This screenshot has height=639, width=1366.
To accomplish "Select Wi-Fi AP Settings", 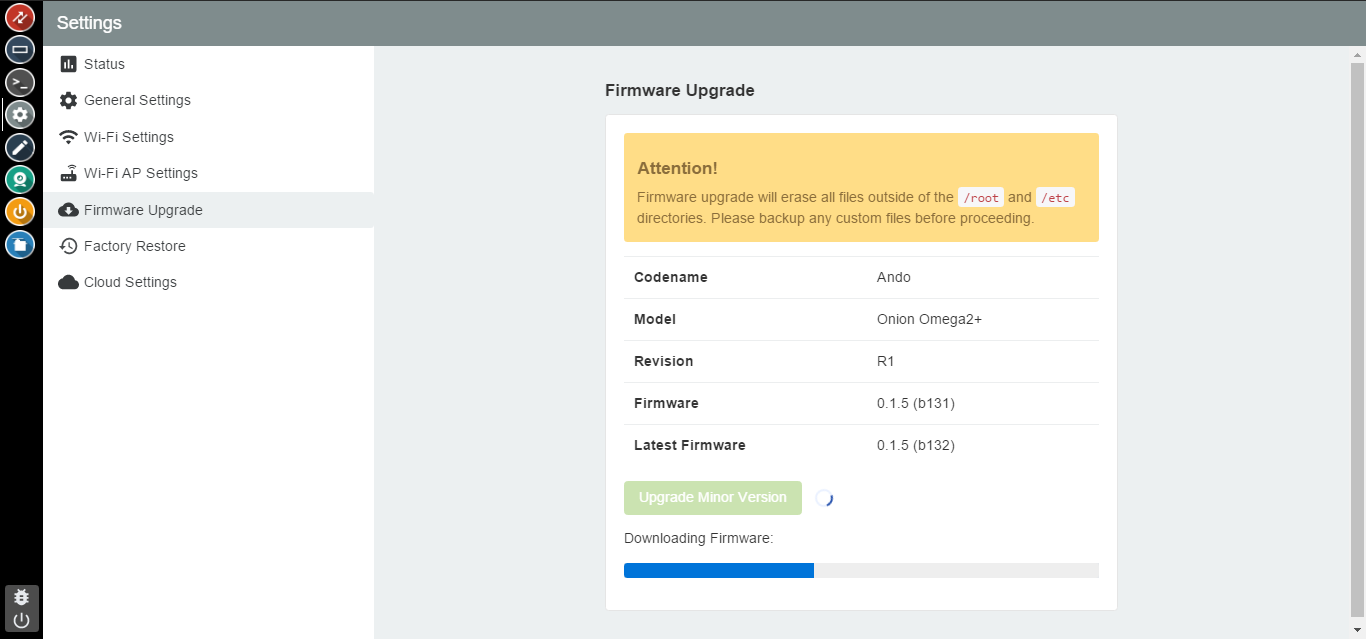I will point(208,173).
